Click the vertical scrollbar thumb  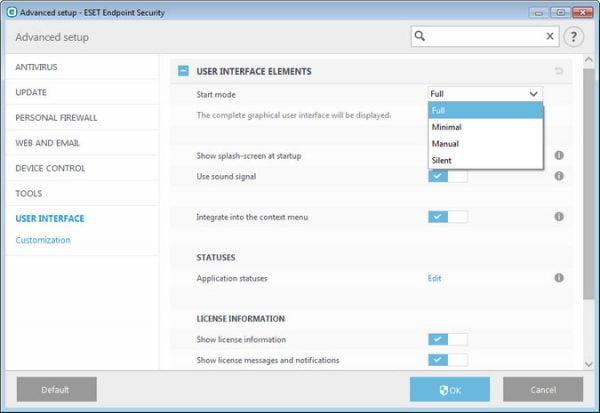point(589,184)
